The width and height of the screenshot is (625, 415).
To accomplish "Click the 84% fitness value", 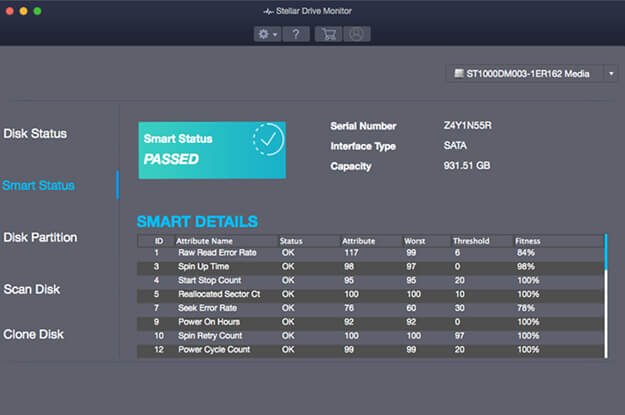I will [x=526, y=253].
